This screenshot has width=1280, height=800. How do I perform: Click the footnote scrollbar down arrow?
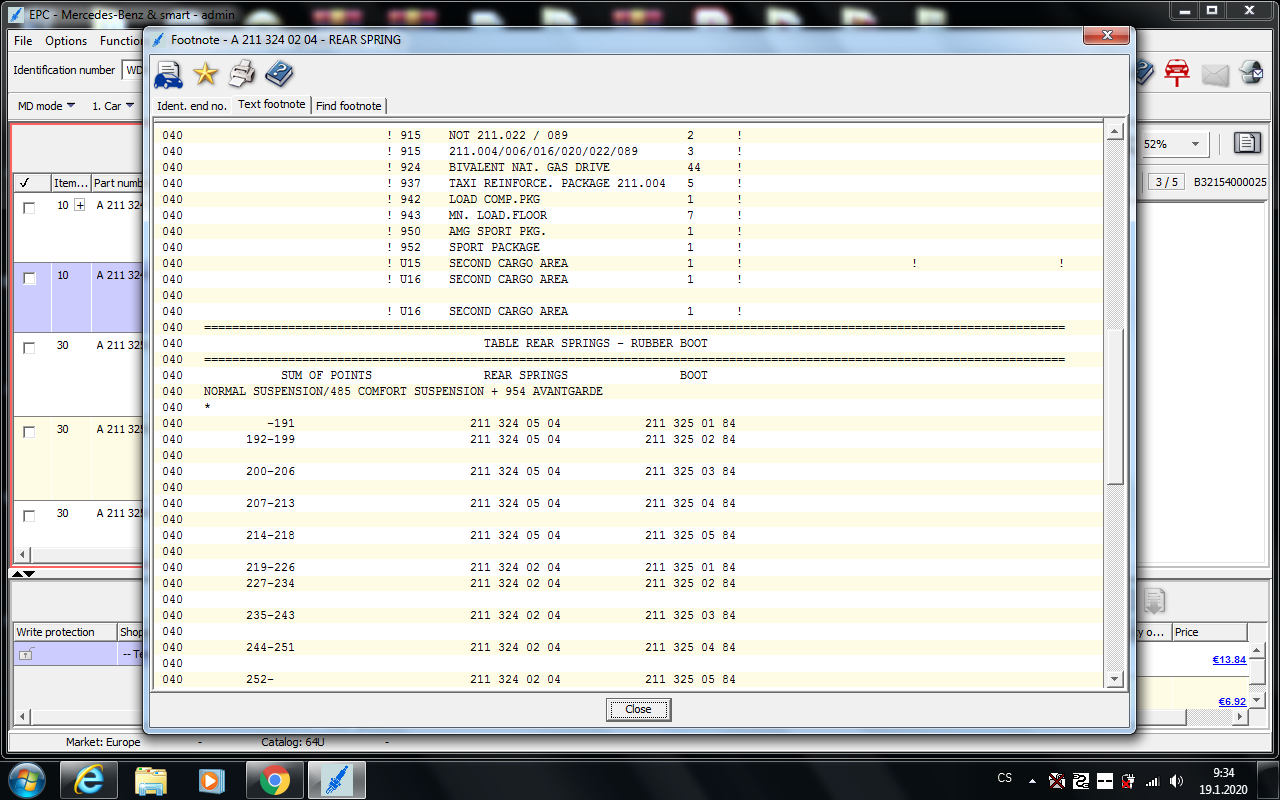(1115, 679)
